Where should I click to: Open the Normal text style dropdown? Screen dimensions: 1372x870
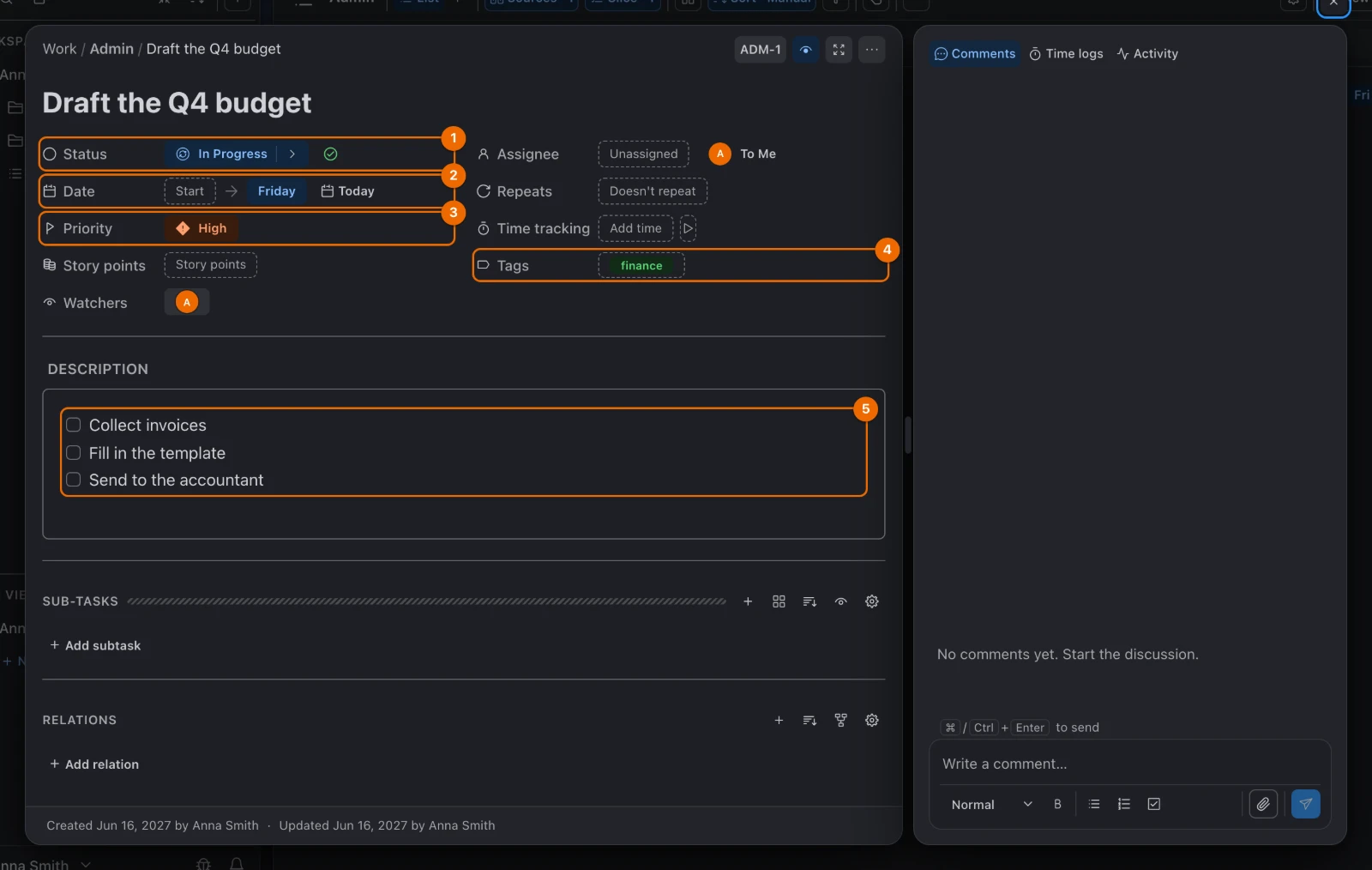click(x=991, y=804)
